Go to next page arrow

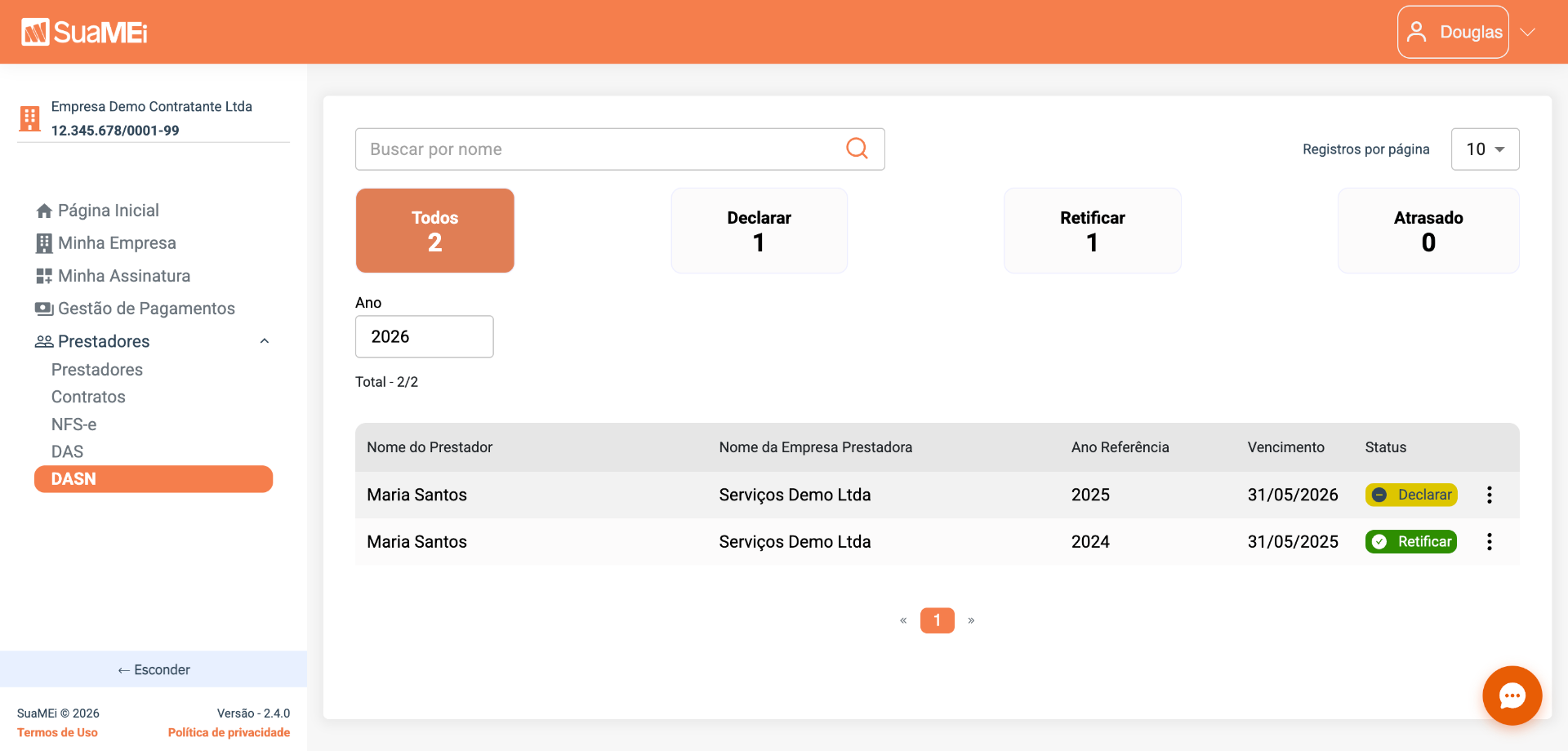pyautogui.click(x=971, y=620)
